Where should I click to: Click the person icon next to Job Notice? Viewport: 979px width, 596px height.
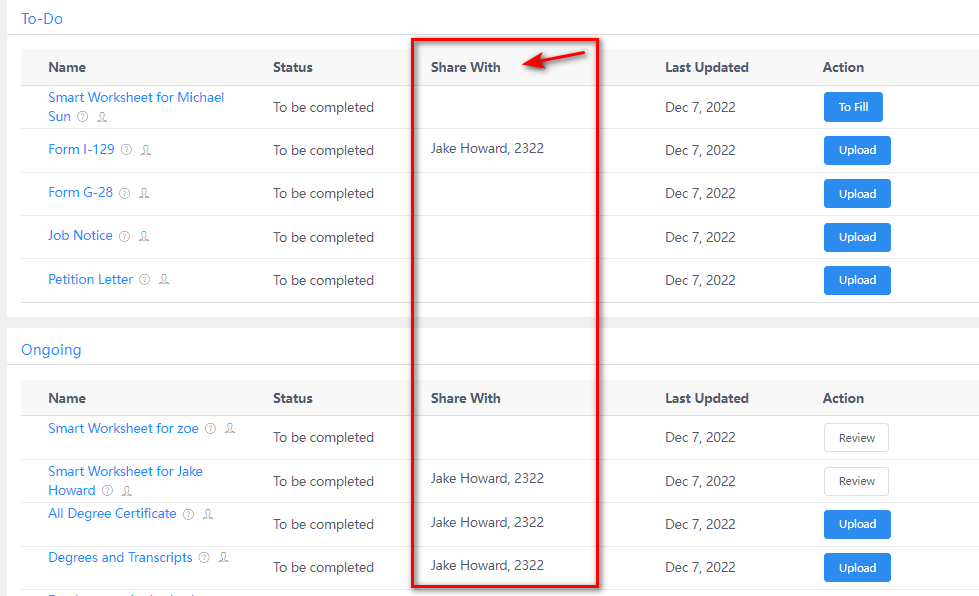[144, 237]
